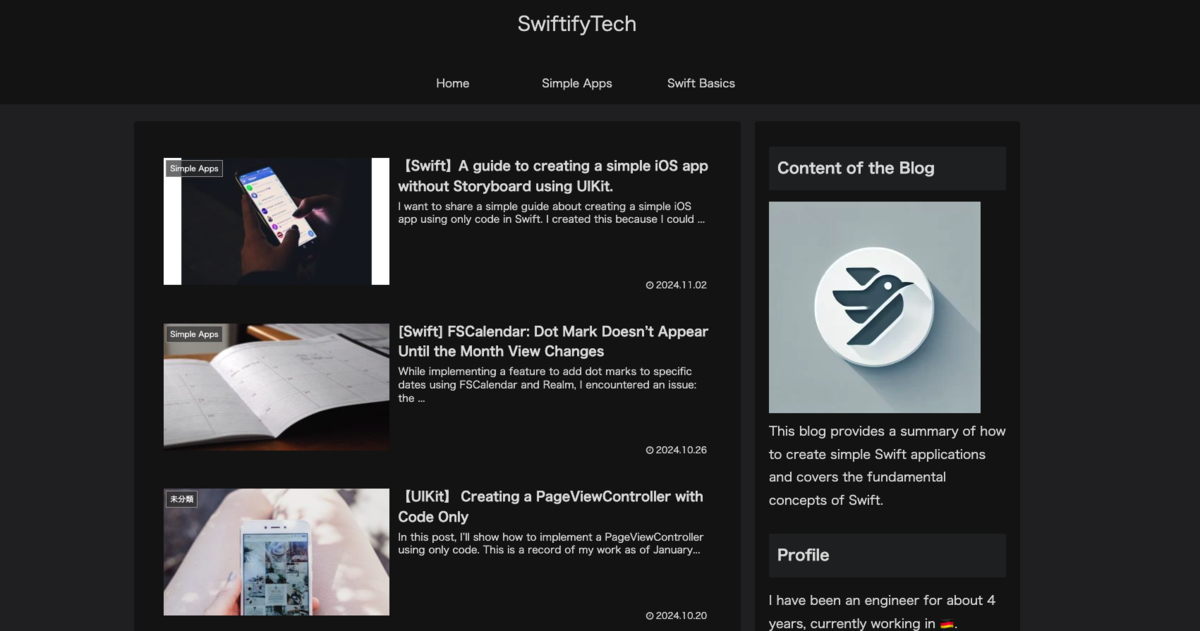Click the bird logo image in sidebar
This screenshot has width=1200, height=631.
click(x=874, y=307)
